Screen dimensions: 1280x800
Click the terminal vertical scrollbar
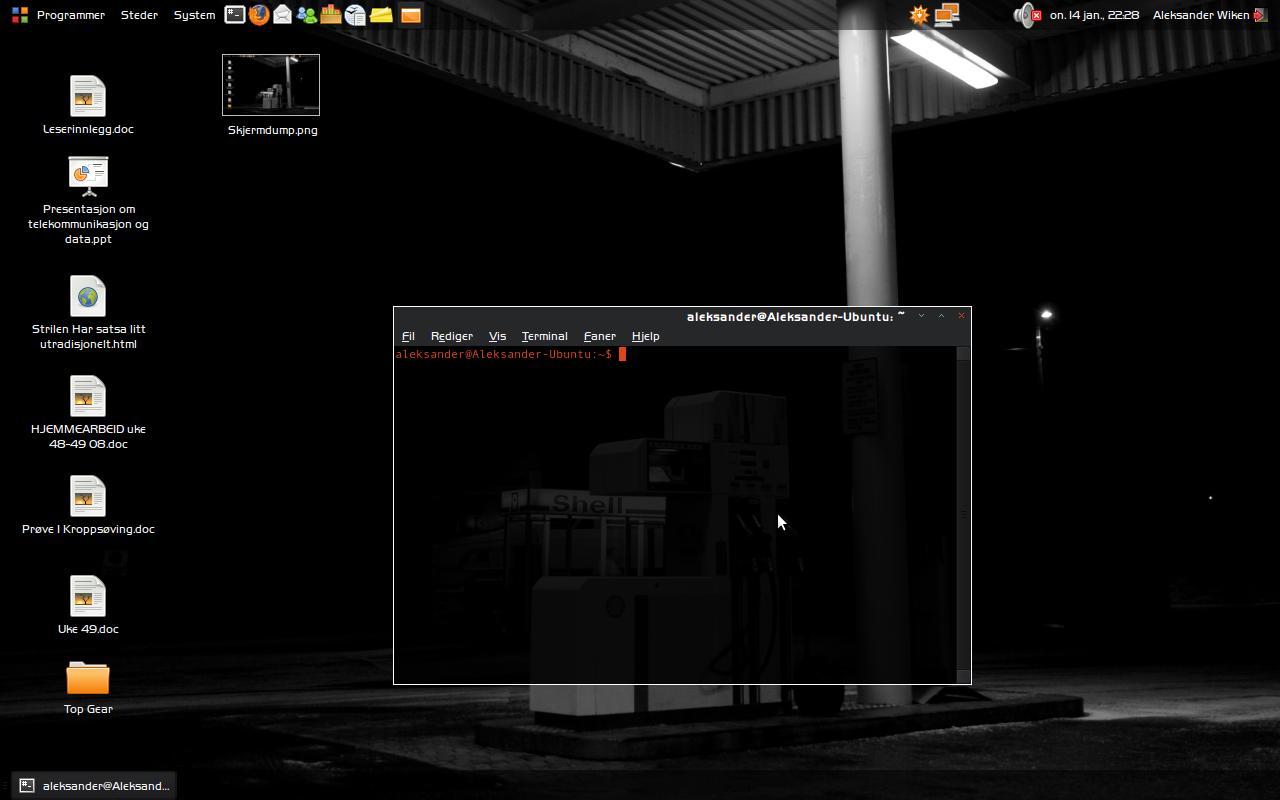pos(964,514)
